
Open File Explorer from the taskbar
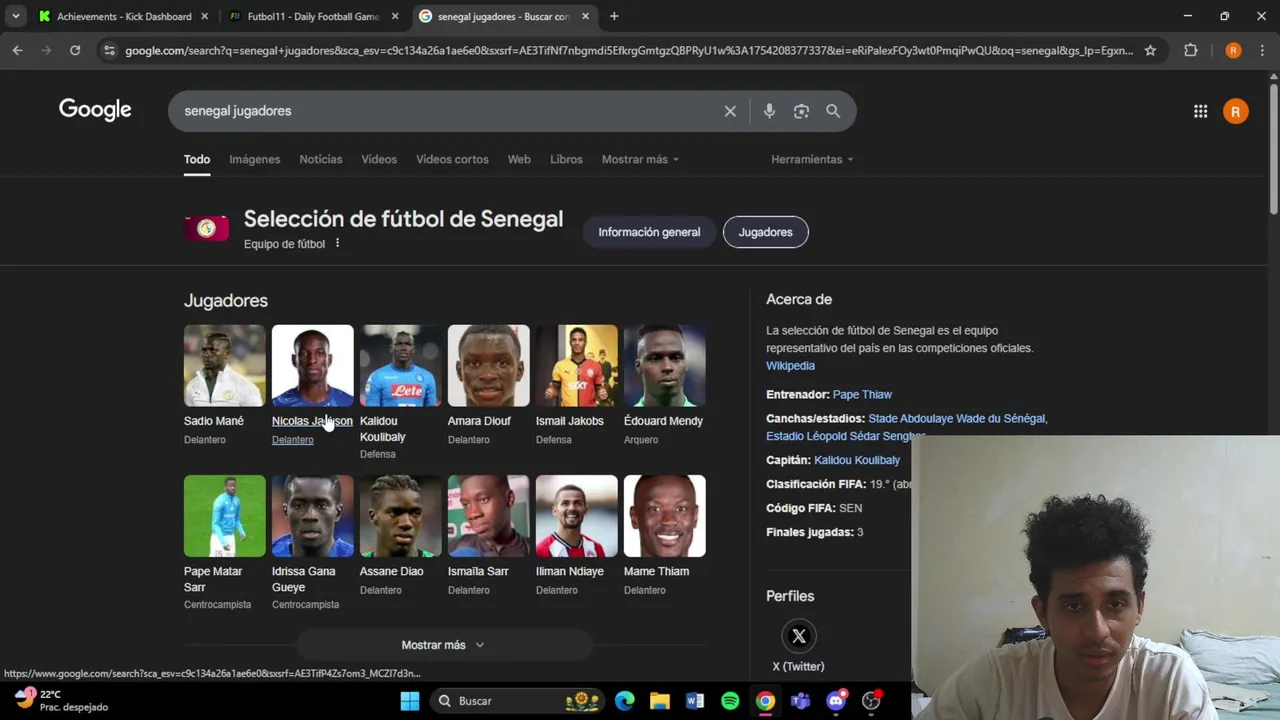pyautogui.click(x=659, y=701)
